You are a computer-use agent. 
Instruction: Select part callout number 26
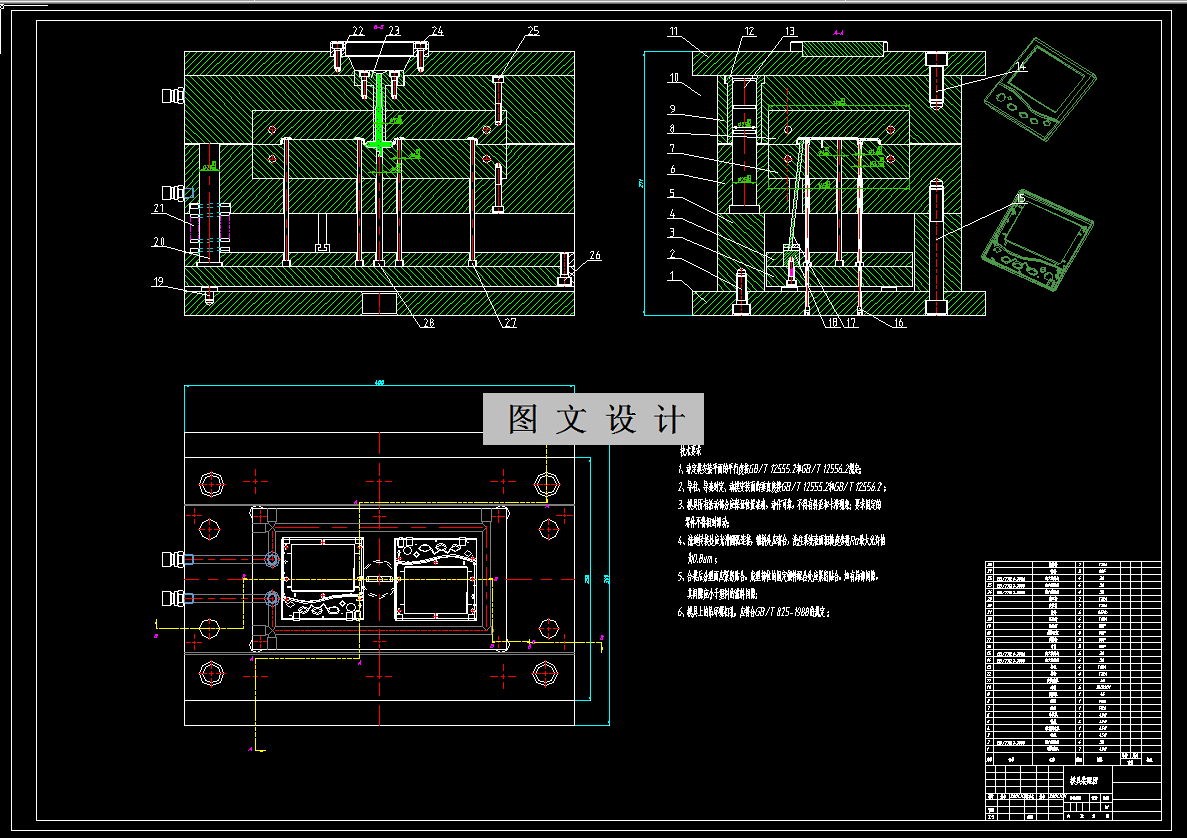click(595, 256)
